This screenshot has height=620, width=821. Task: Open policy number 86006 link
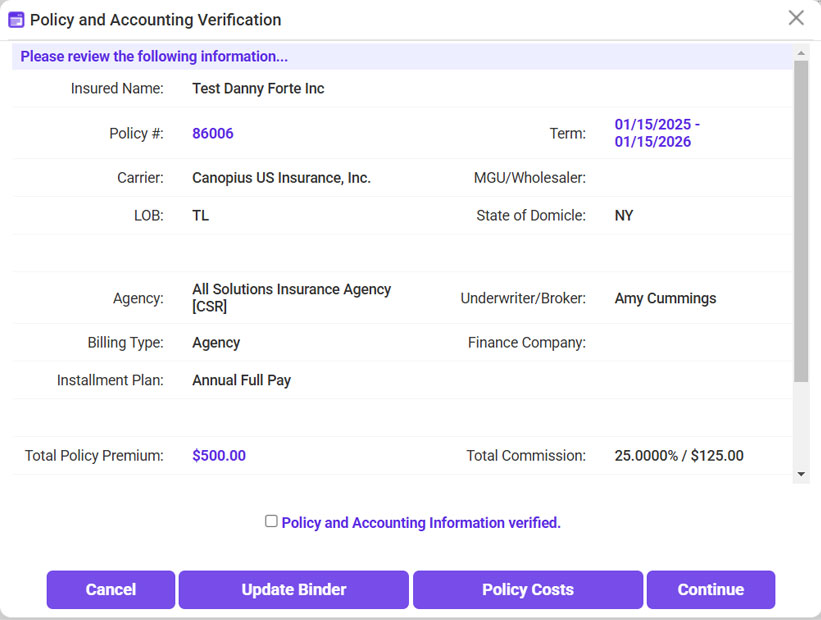coord(213,133)
